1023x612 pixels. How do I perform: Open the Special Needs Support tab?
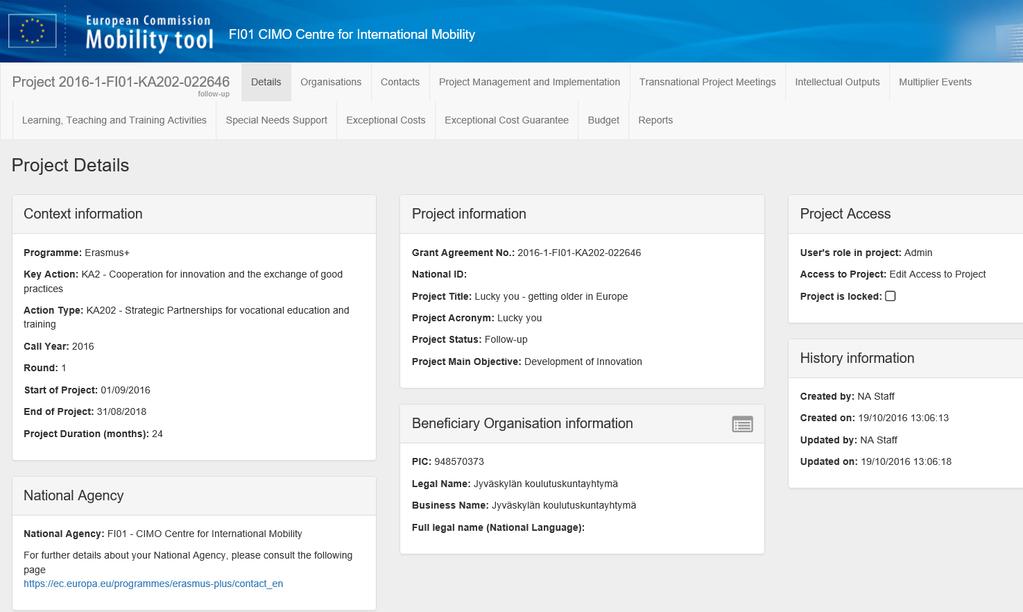(x=277, y=120)
